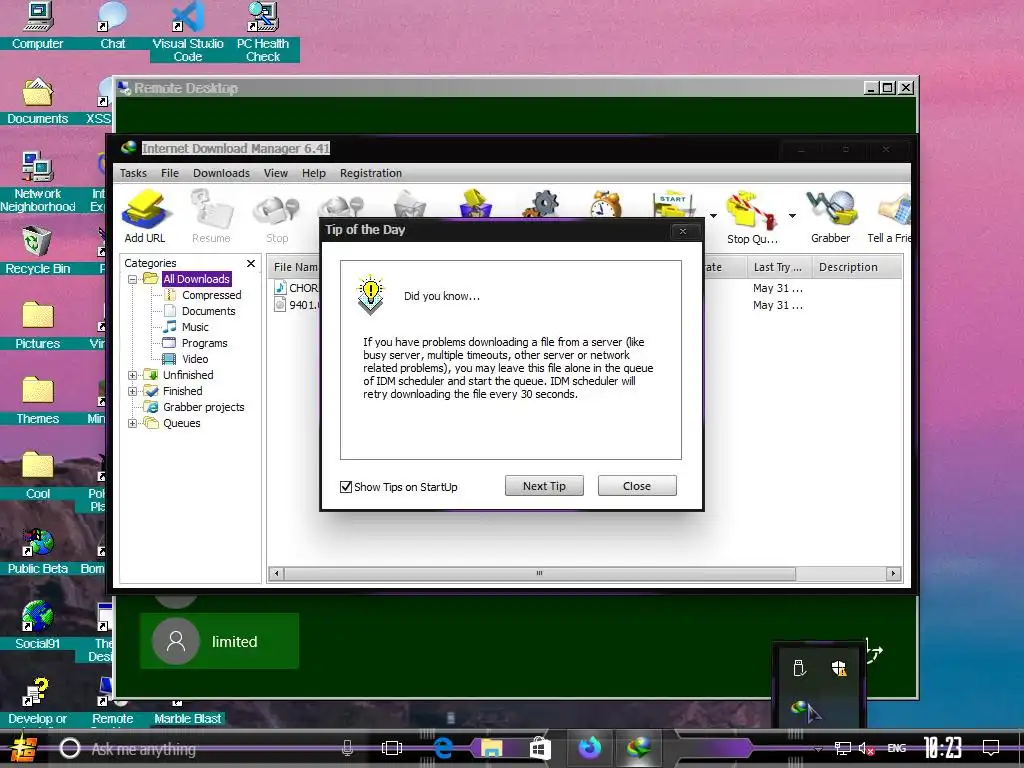The image size is (1024, 768).
Task: Click the Stop download toolbar icon
Action: (277, 210)
